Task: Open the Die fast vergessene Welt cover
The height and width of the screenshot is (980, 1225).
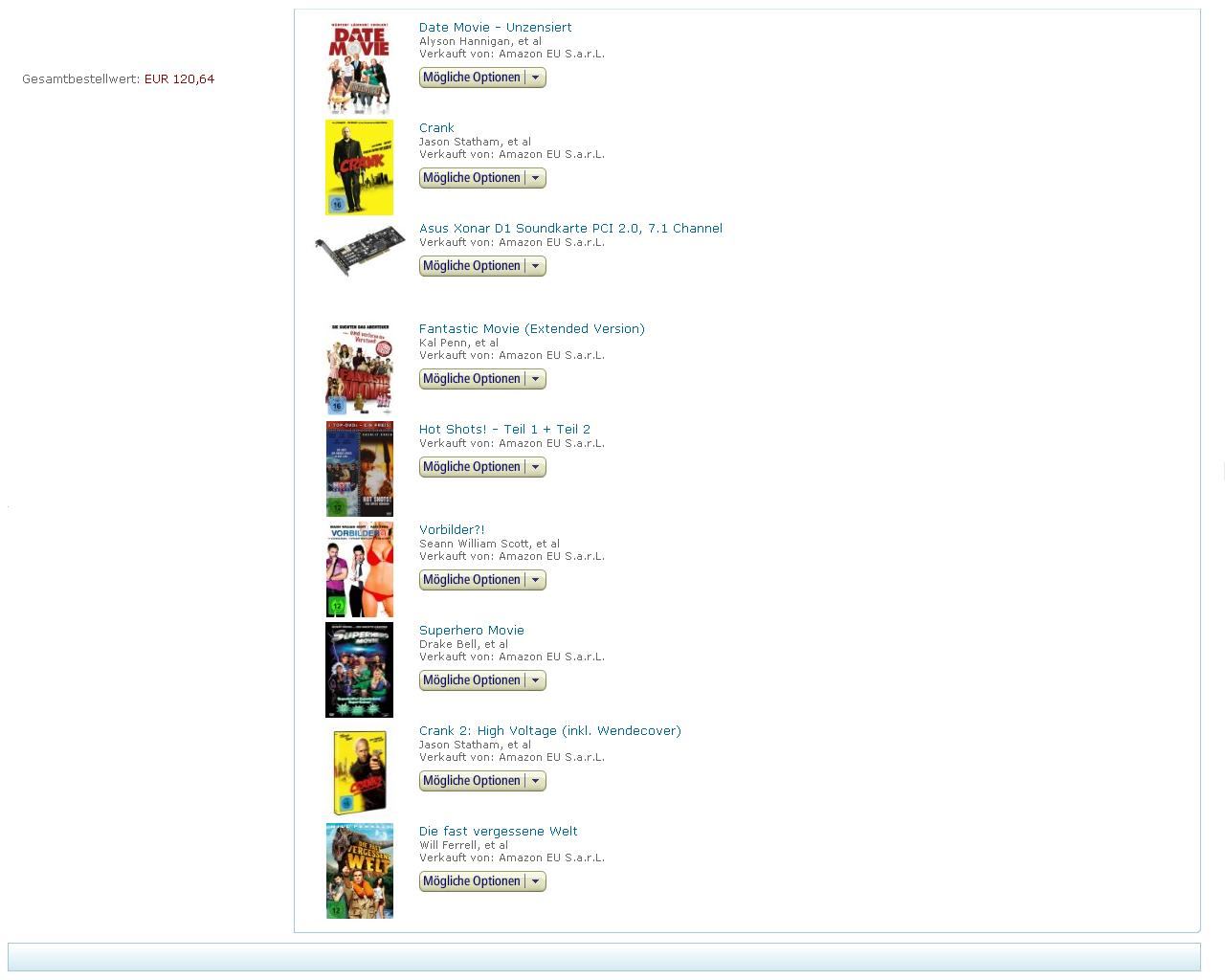Action: (x=359, y=871)
